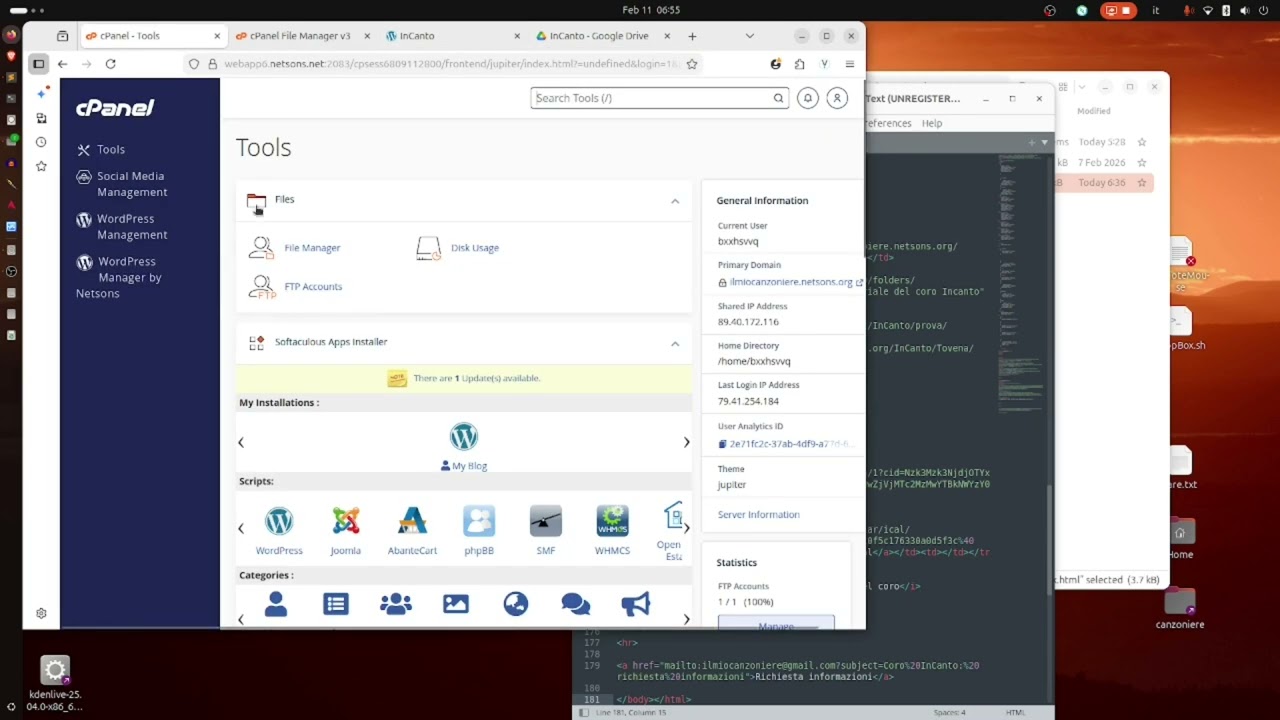Select the SMF script icon
The image size is (1280, 720).
[546, 521]
